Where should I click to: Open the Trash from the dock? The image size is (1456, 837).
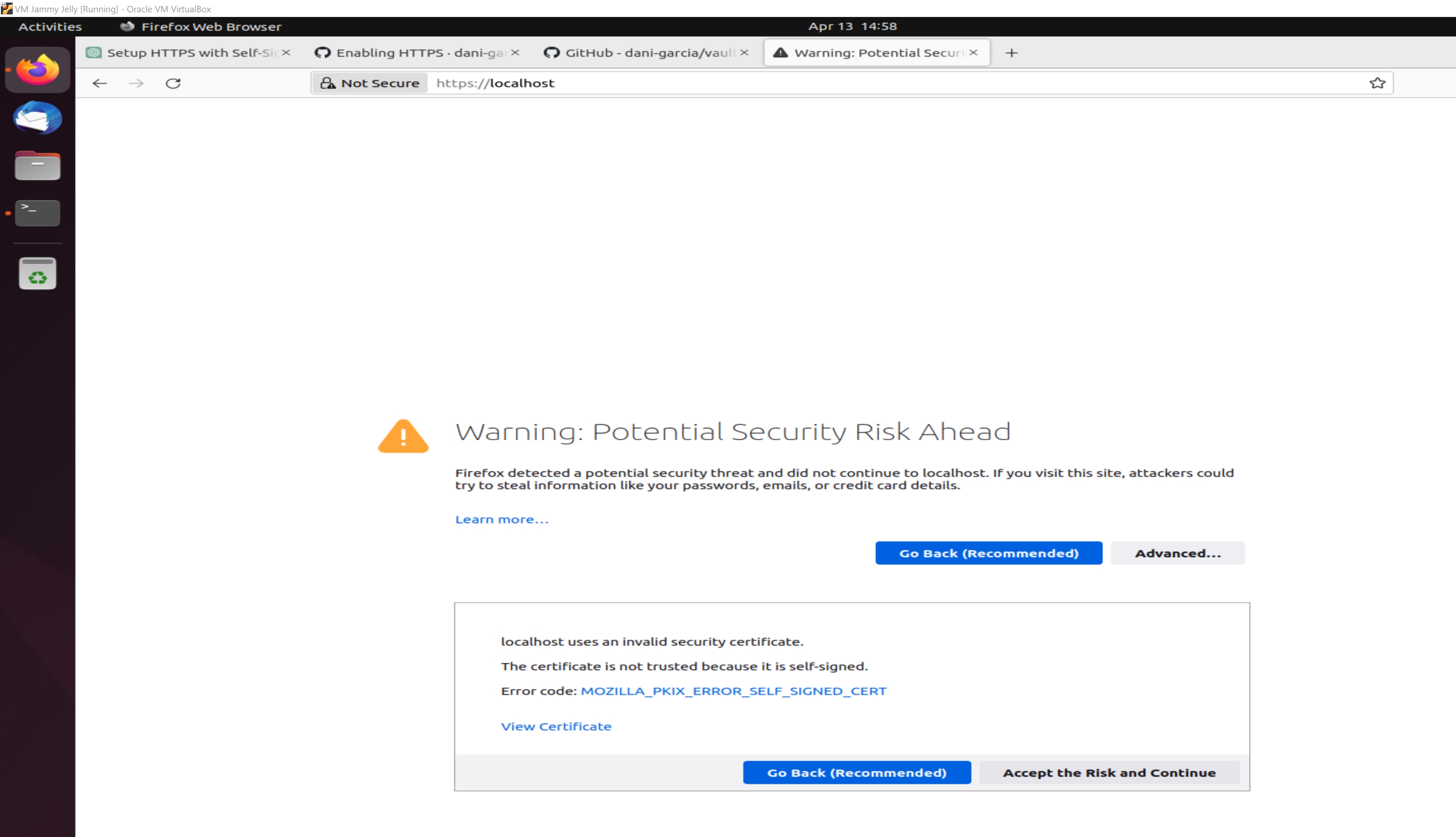[x=38, y=273]
